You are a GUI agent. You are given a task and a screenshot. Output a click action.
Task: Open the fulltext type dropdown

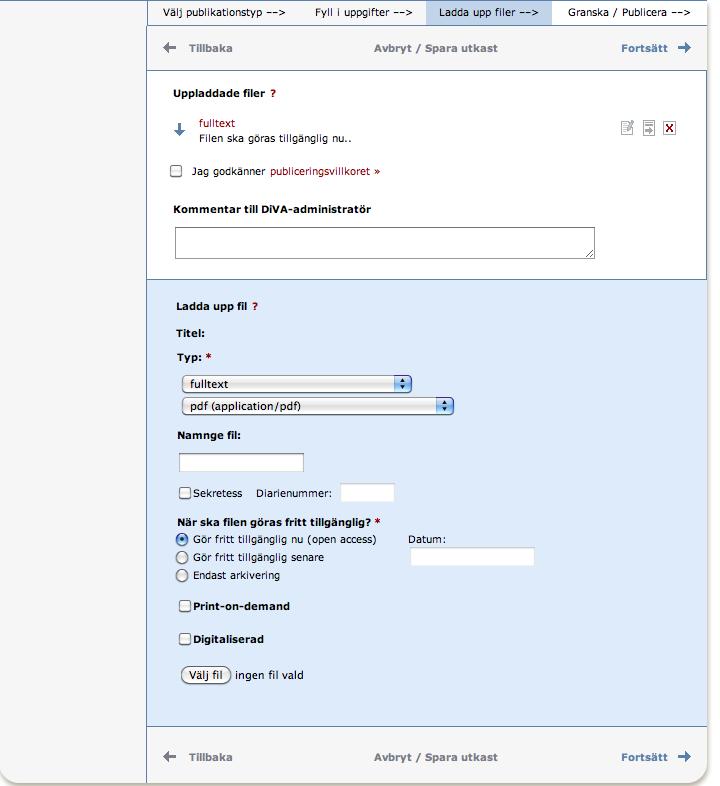tap(297, 384)
